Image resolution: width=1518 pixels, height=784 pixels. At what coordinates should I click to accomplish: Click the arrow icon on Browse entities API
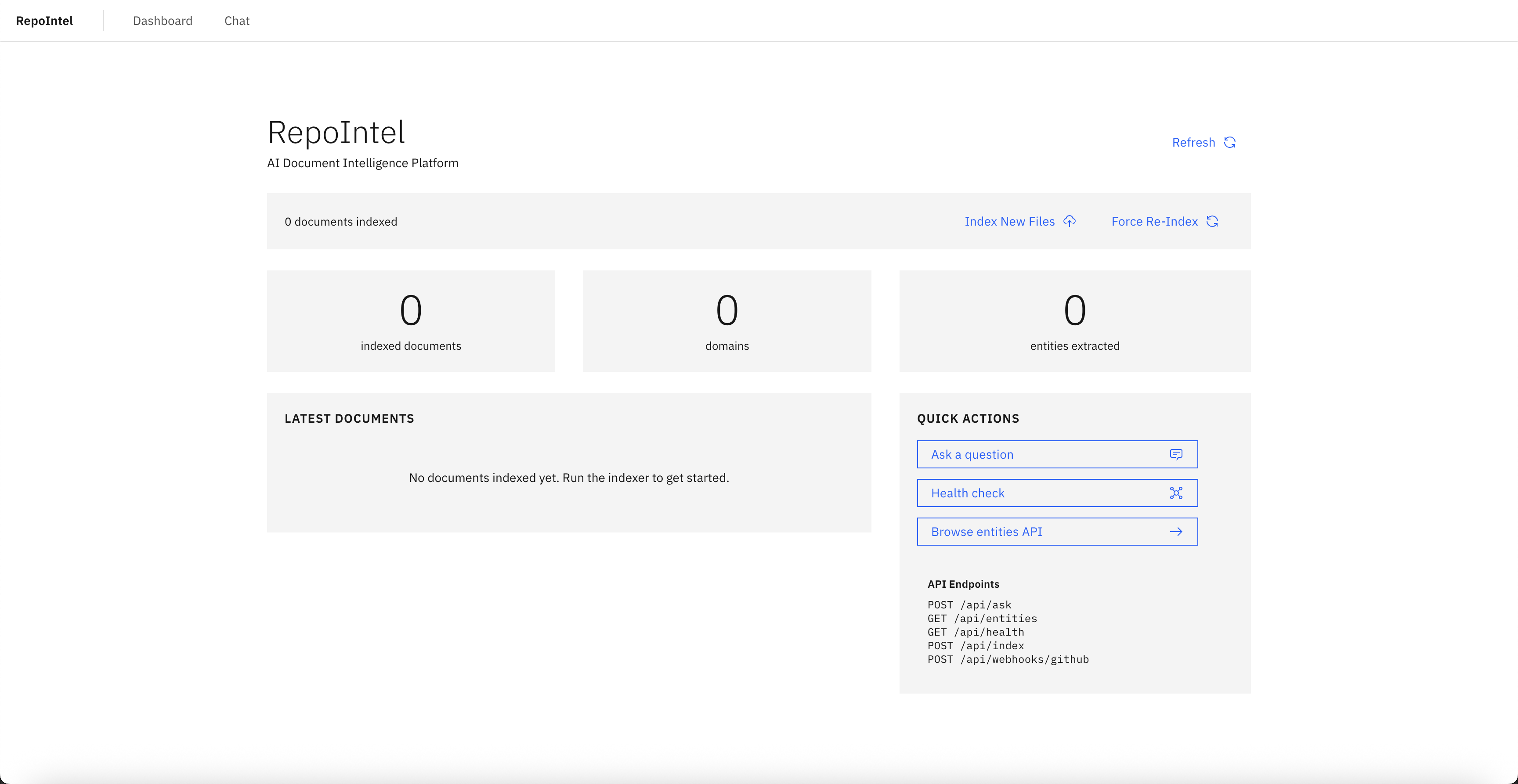(1176, 531)
